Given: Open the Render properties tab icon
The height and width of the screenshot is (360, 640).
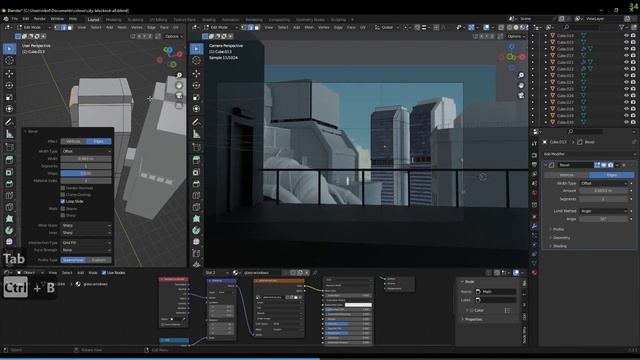Looking at the screenshot, I should [534, 155].
